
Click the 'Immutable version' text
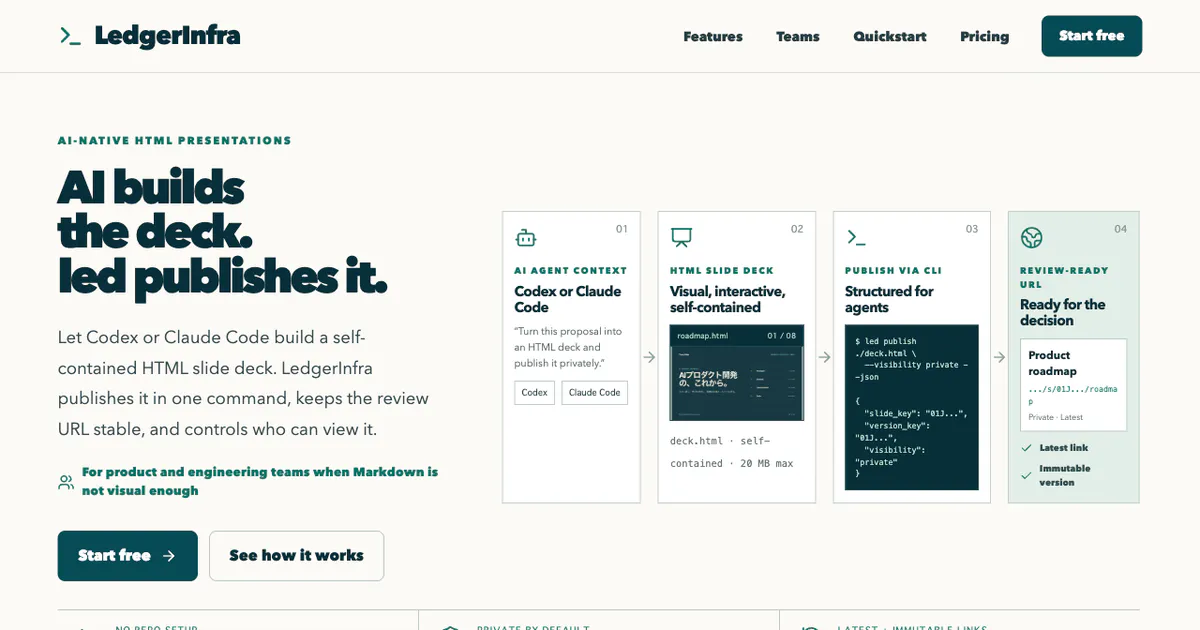tap(1065, 475)
